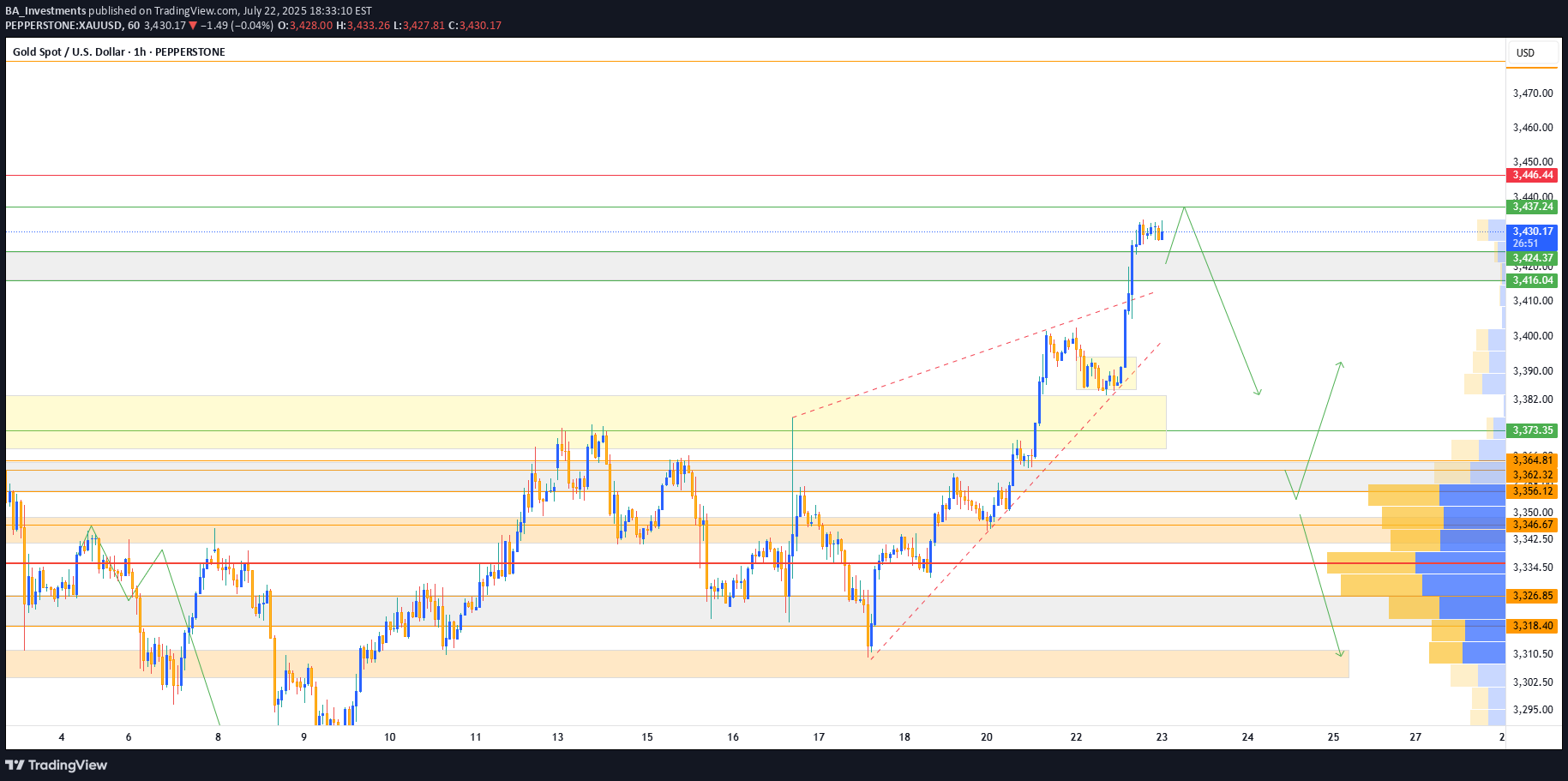Click date label 6 on time axis
The image size is (1568, 781).
[x=129, y=737]
